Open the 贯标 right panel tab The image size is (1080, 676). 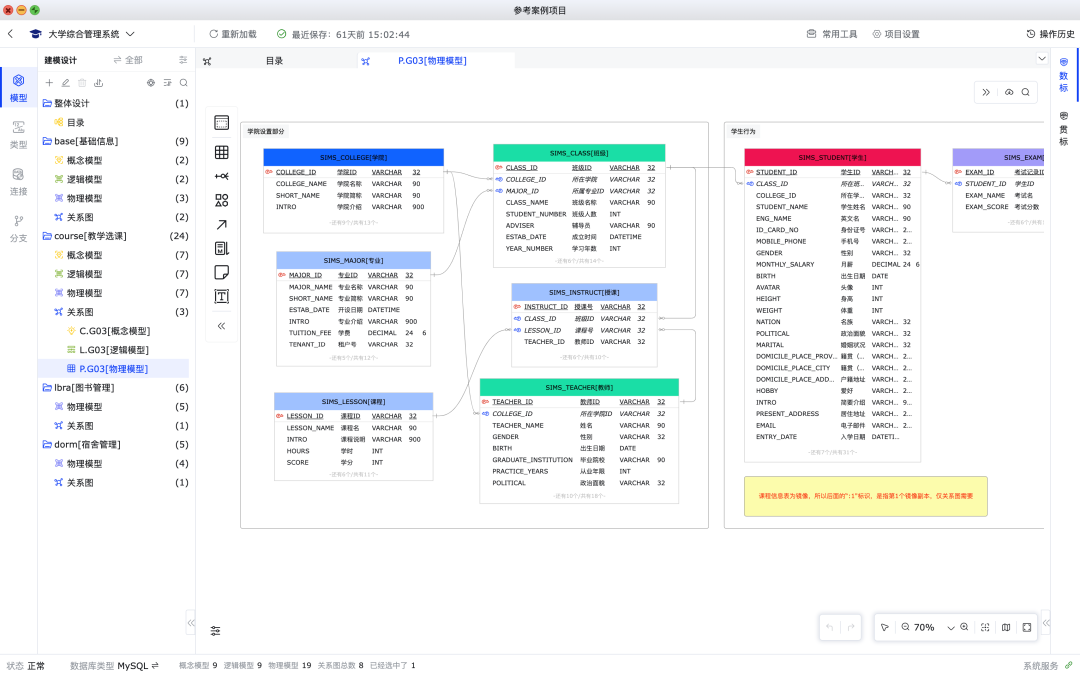coord(1064,130)
